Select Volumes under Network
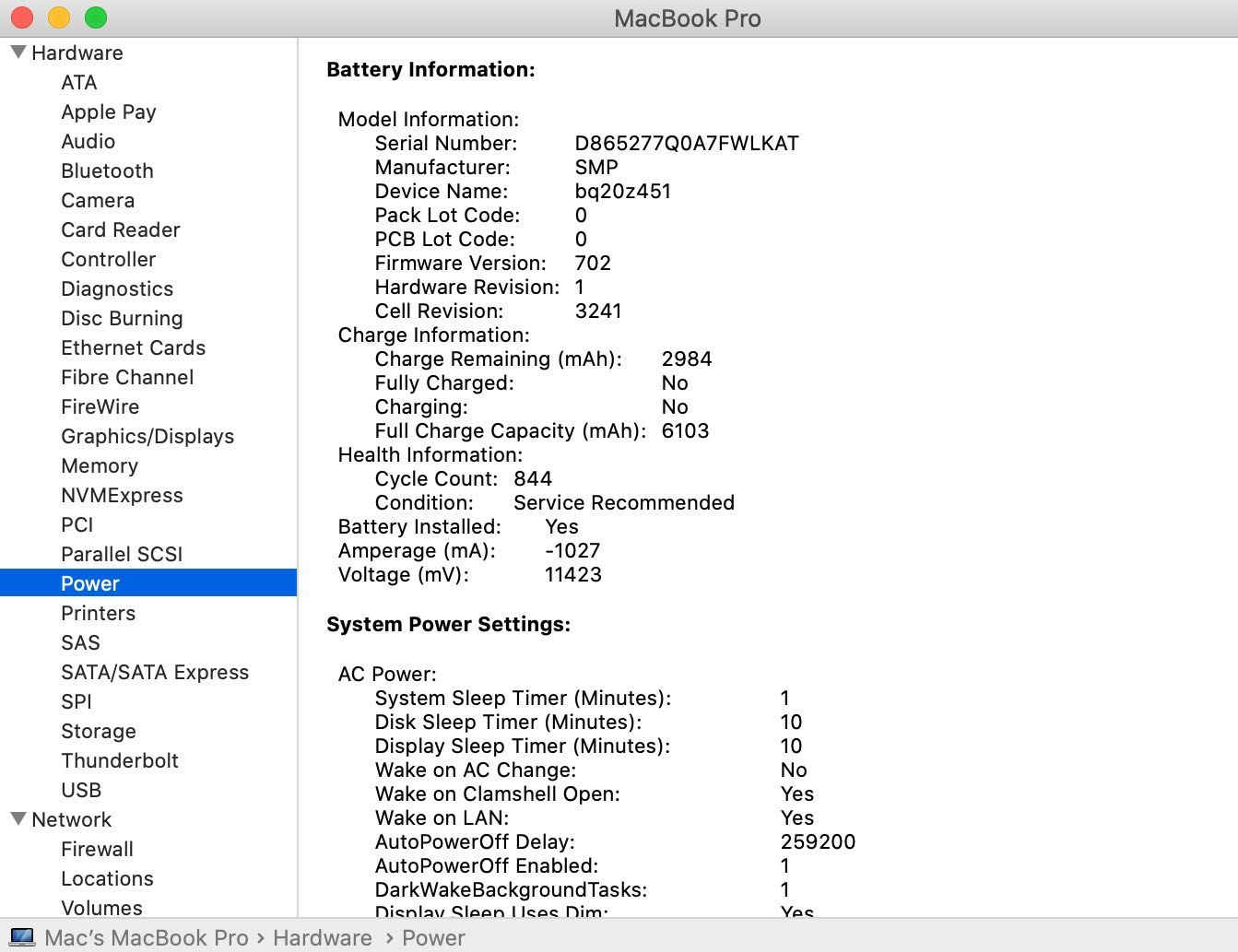 click(x=101, y=908)
